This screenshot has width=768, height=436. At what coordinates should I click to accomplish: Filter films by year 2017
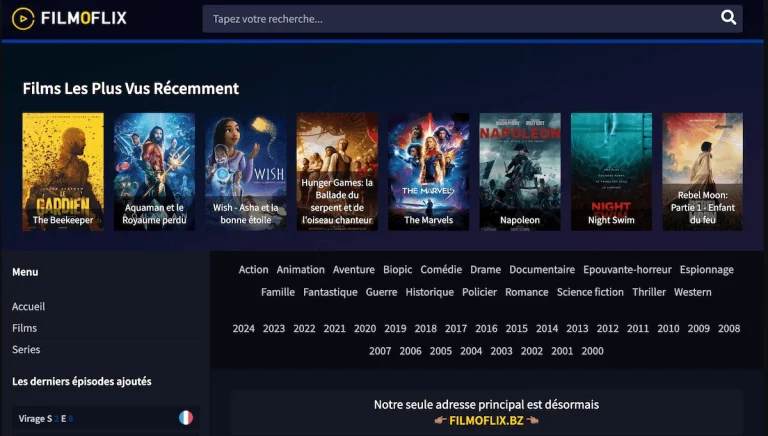[x=456, y=329]
